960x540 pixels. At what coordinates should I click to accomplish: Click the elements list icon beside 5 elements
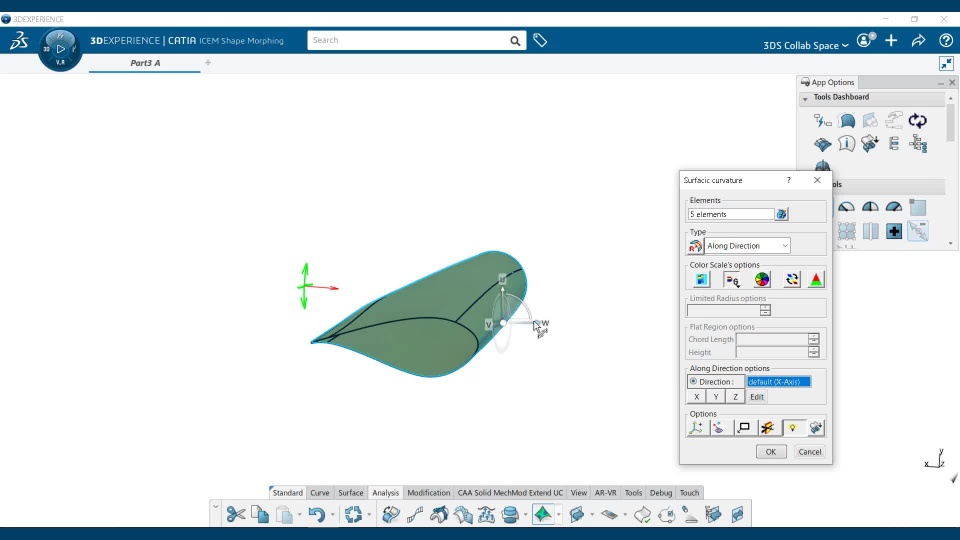click(781, 214)
